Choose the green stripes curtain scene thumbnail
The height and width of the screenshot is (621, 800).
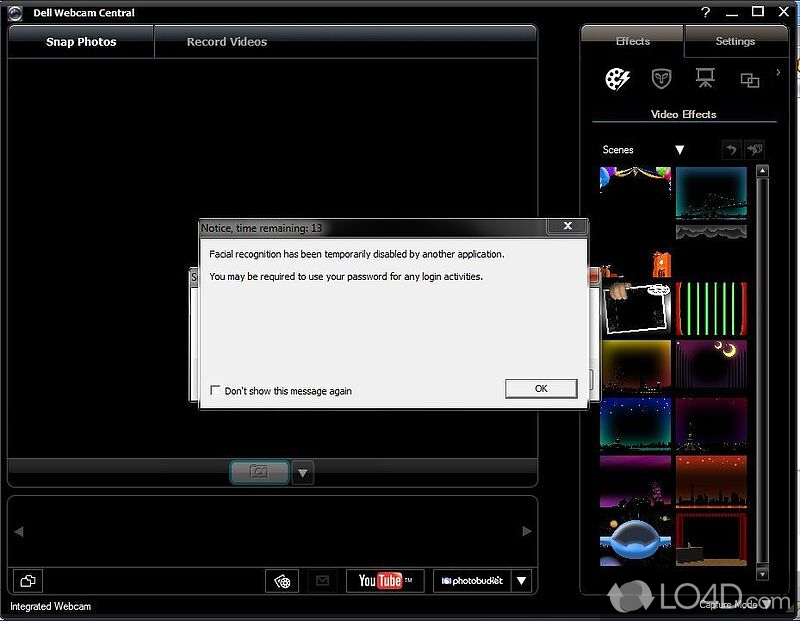(711, 308)
